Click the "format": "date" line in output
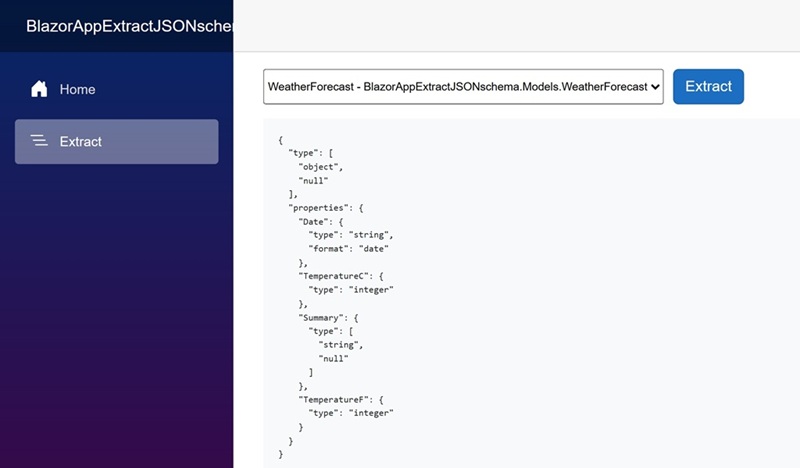This screenshot has width=800, height=468. tap(348, 249)
